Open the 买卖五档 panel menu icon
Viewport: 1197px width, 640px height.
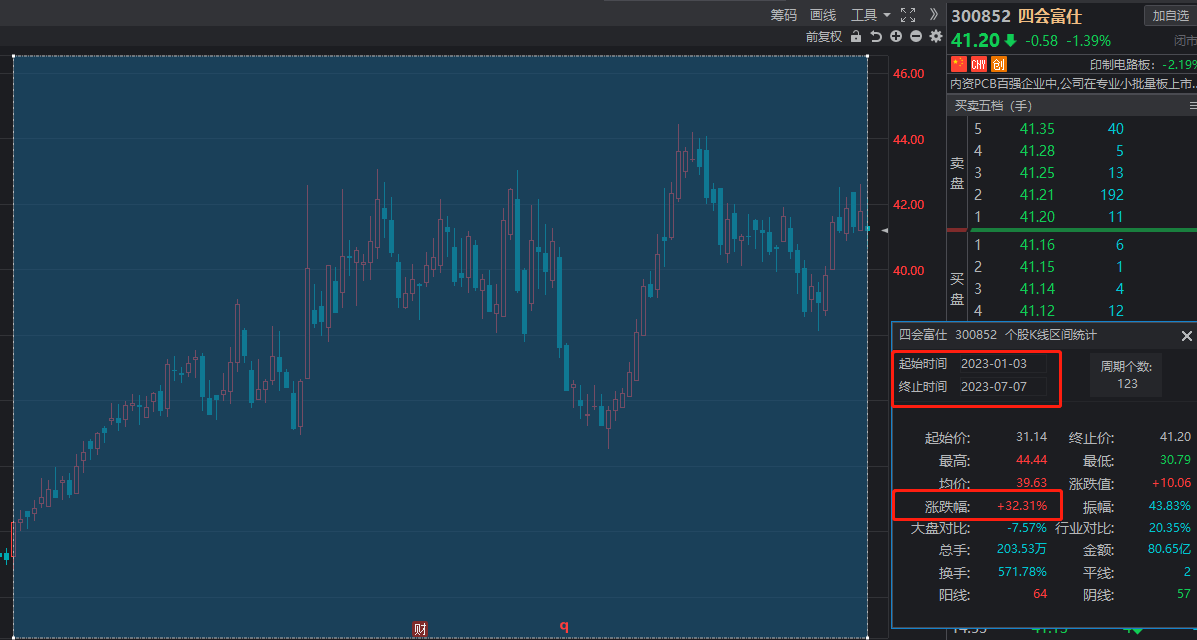click(x=1192, y=105)
